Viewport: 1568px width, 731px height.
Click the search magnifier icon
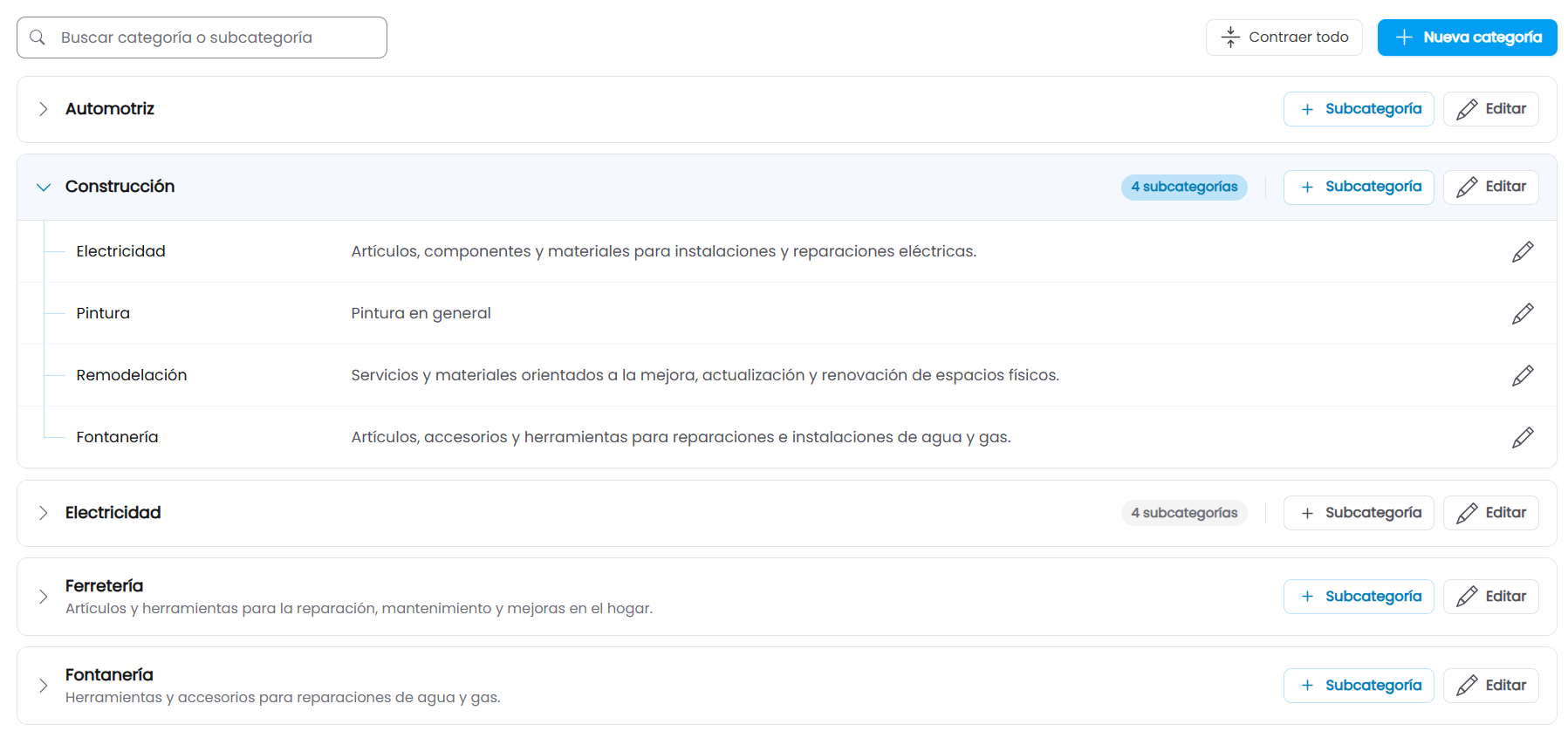(x=38, y=38)
